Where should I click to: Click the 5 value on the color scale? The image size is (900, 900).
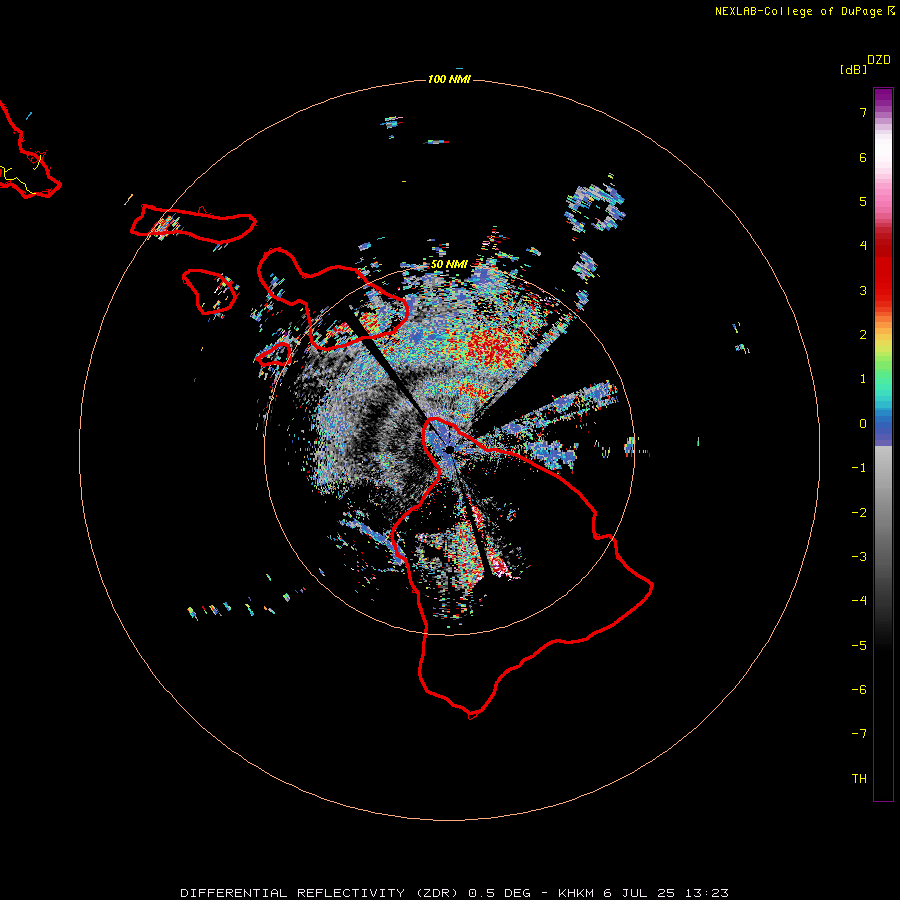(863, 201)
